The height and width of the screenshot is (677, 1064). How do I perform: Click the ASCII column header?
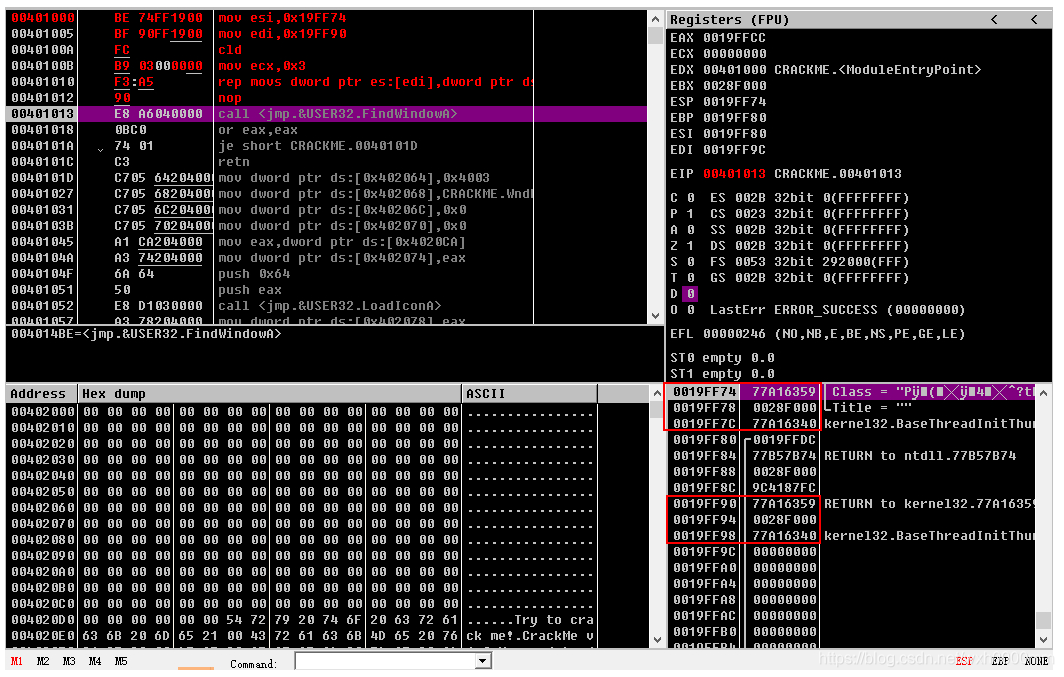(x=529, y=393)
